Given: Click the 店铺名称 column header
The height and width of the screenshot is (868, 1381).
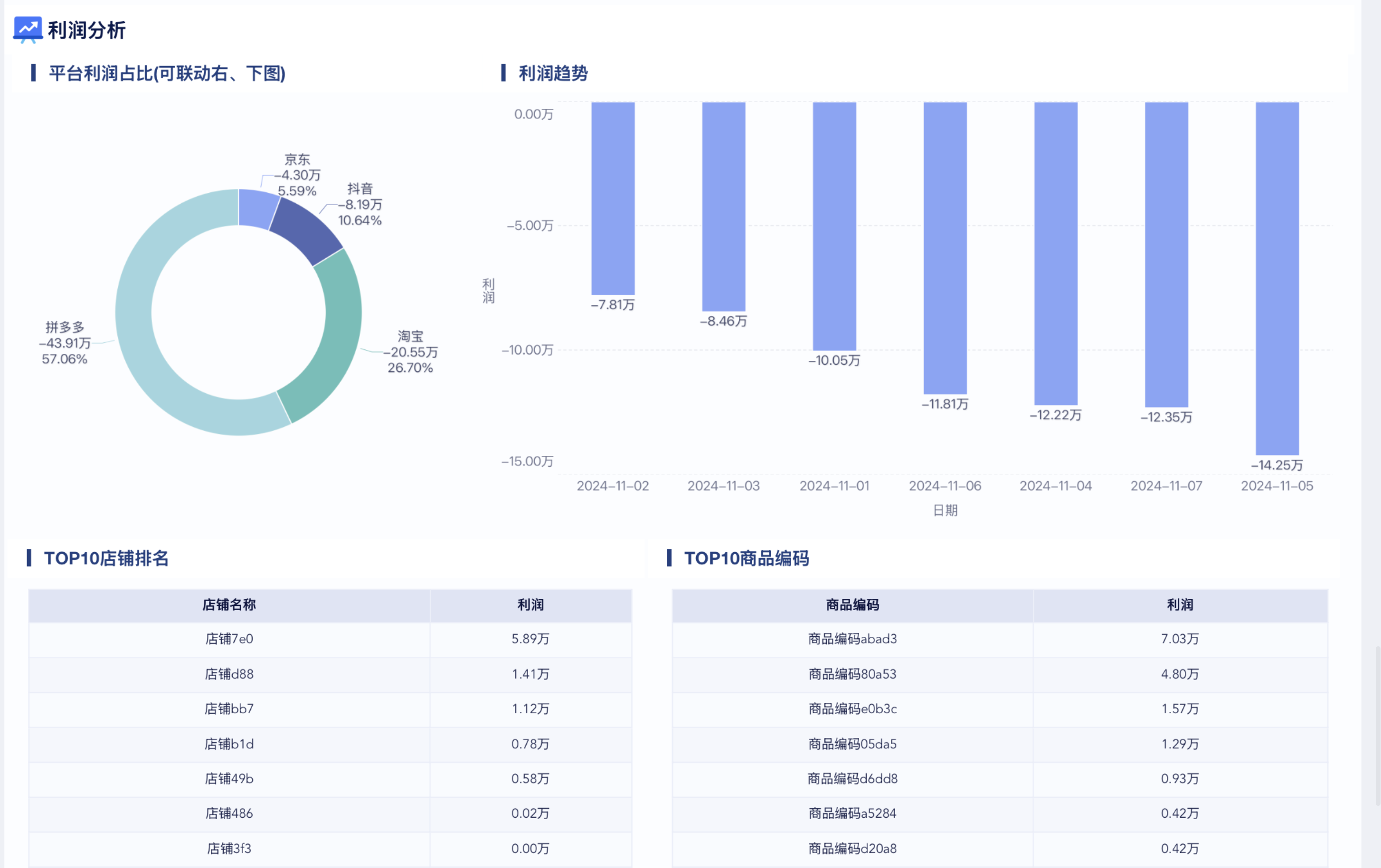Looking at the screenshot, I should point(229,605).
